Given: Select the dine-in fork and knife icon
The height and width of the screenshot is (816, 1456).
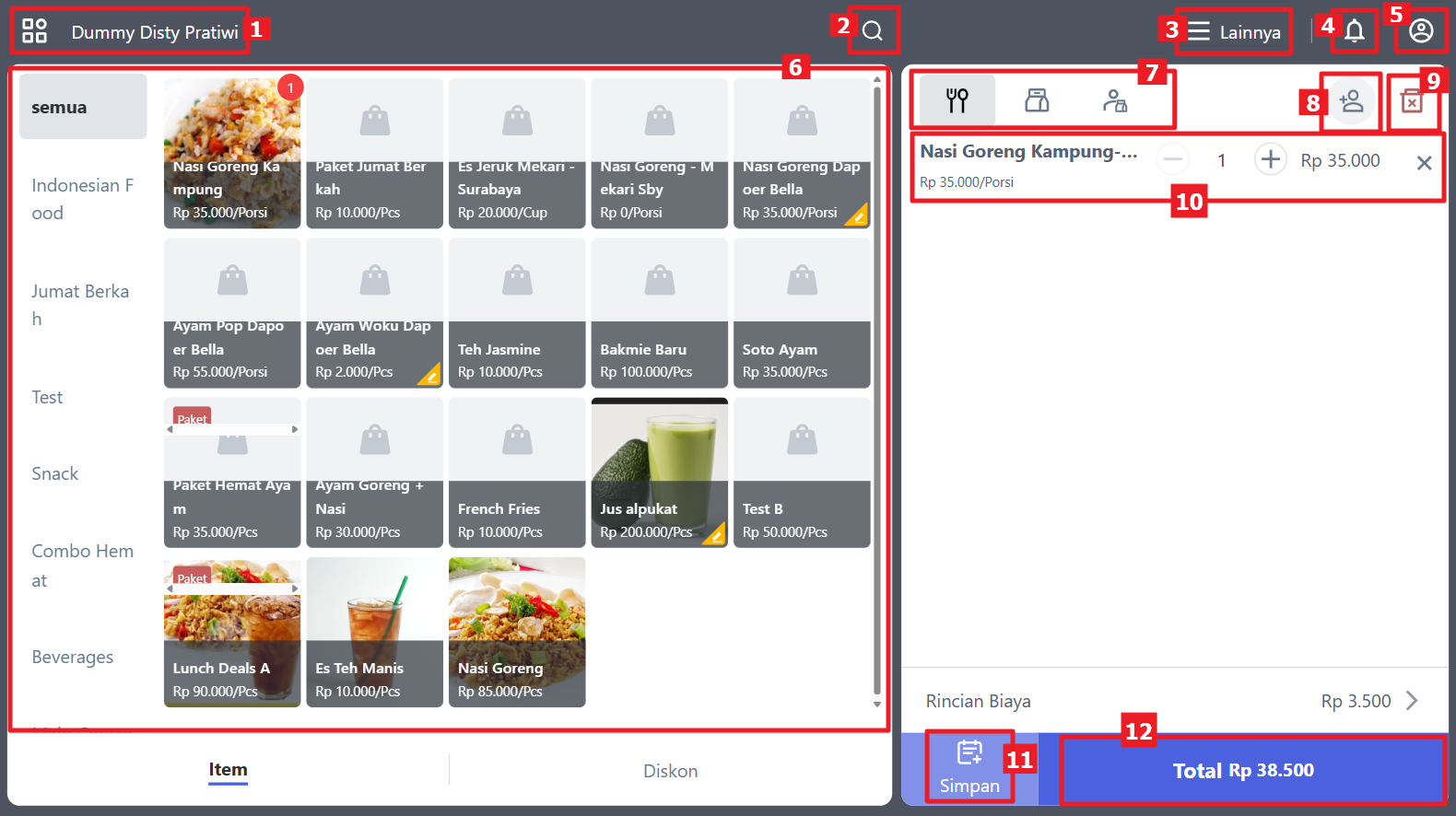Looking at the screenshot, I should [957, 100].
